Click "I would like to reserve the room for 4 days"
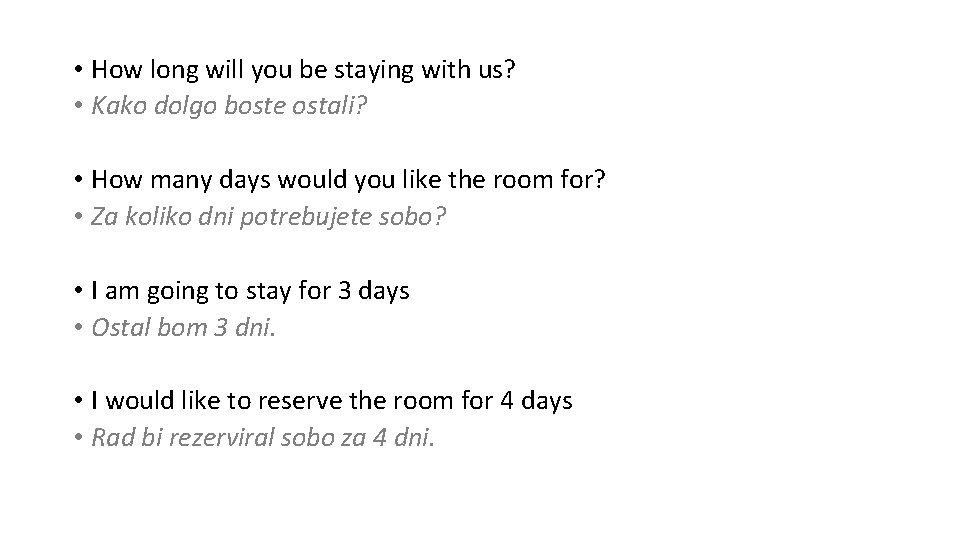Viewport: 960px width, 540px height. 331,401
